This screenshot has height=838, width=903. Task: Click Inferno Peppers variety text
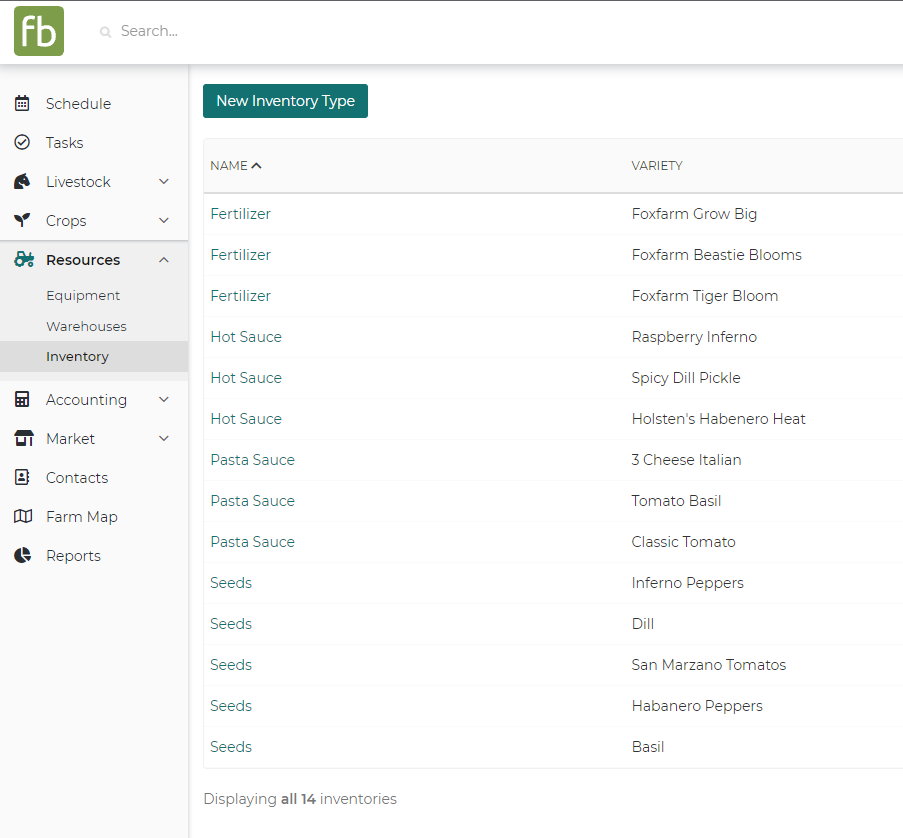click(x=687, y=583)
